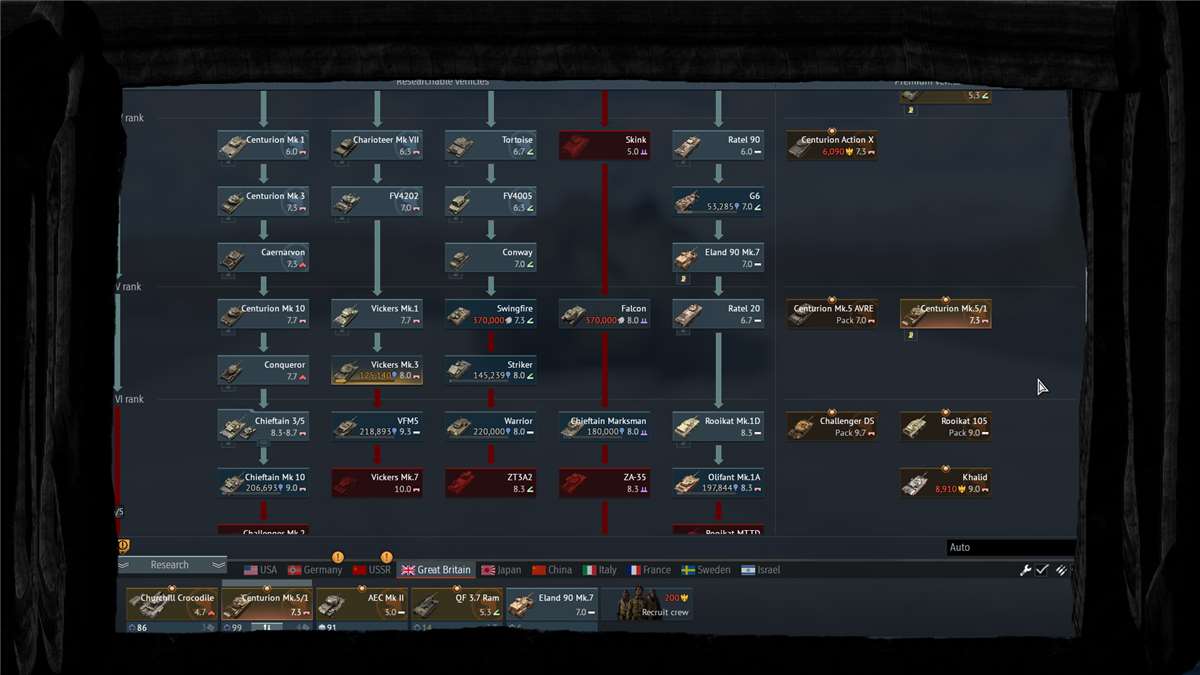Select the Centurion Mk.5/1 premium tree card

point(946,314)
